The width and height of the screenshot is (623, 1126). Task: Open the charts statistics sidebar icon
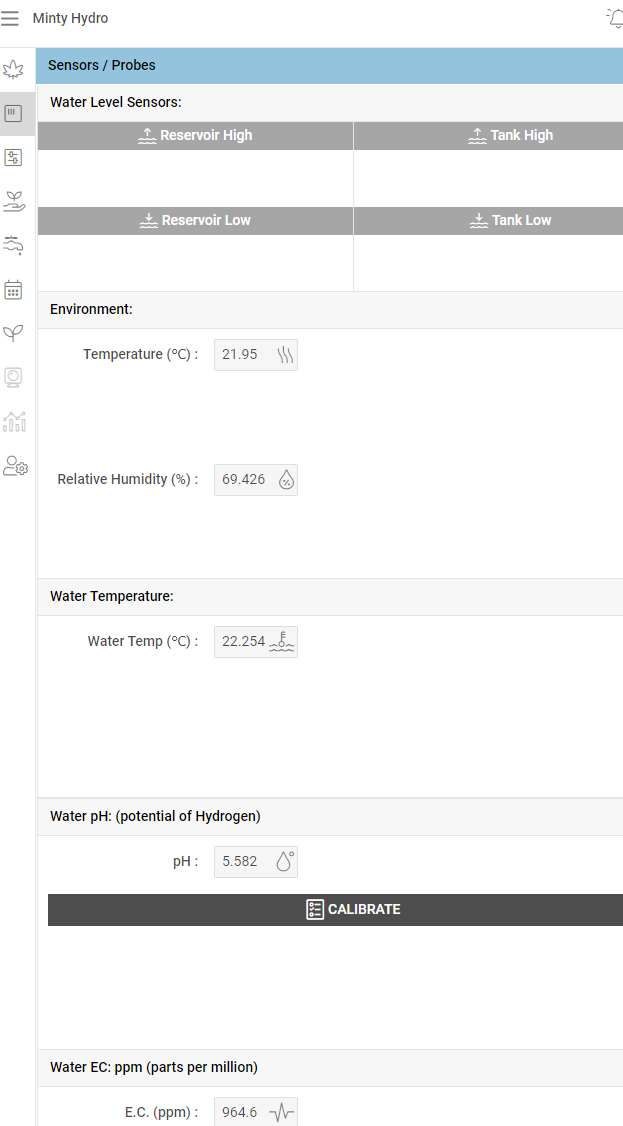14,421
